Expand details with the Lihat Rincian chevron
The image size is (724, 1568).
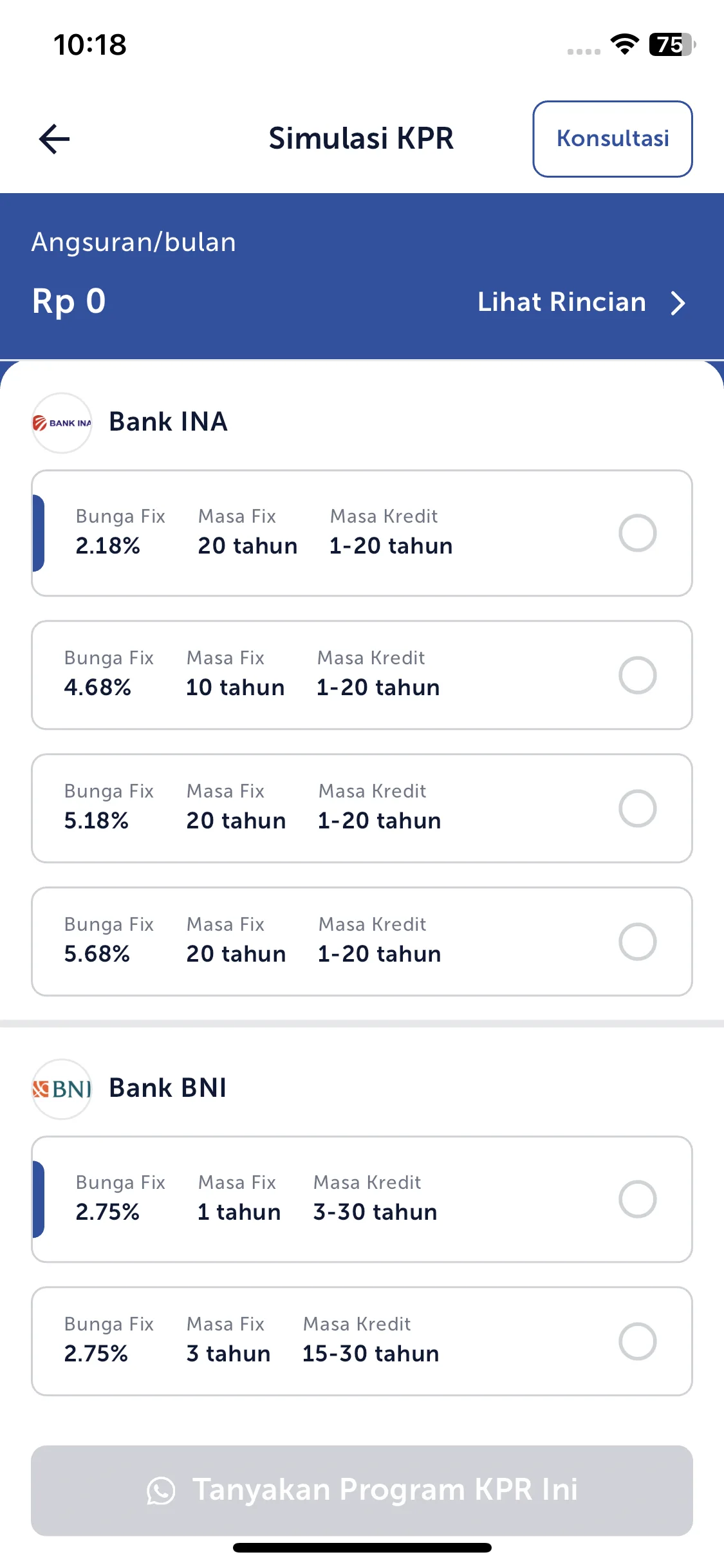678,303
